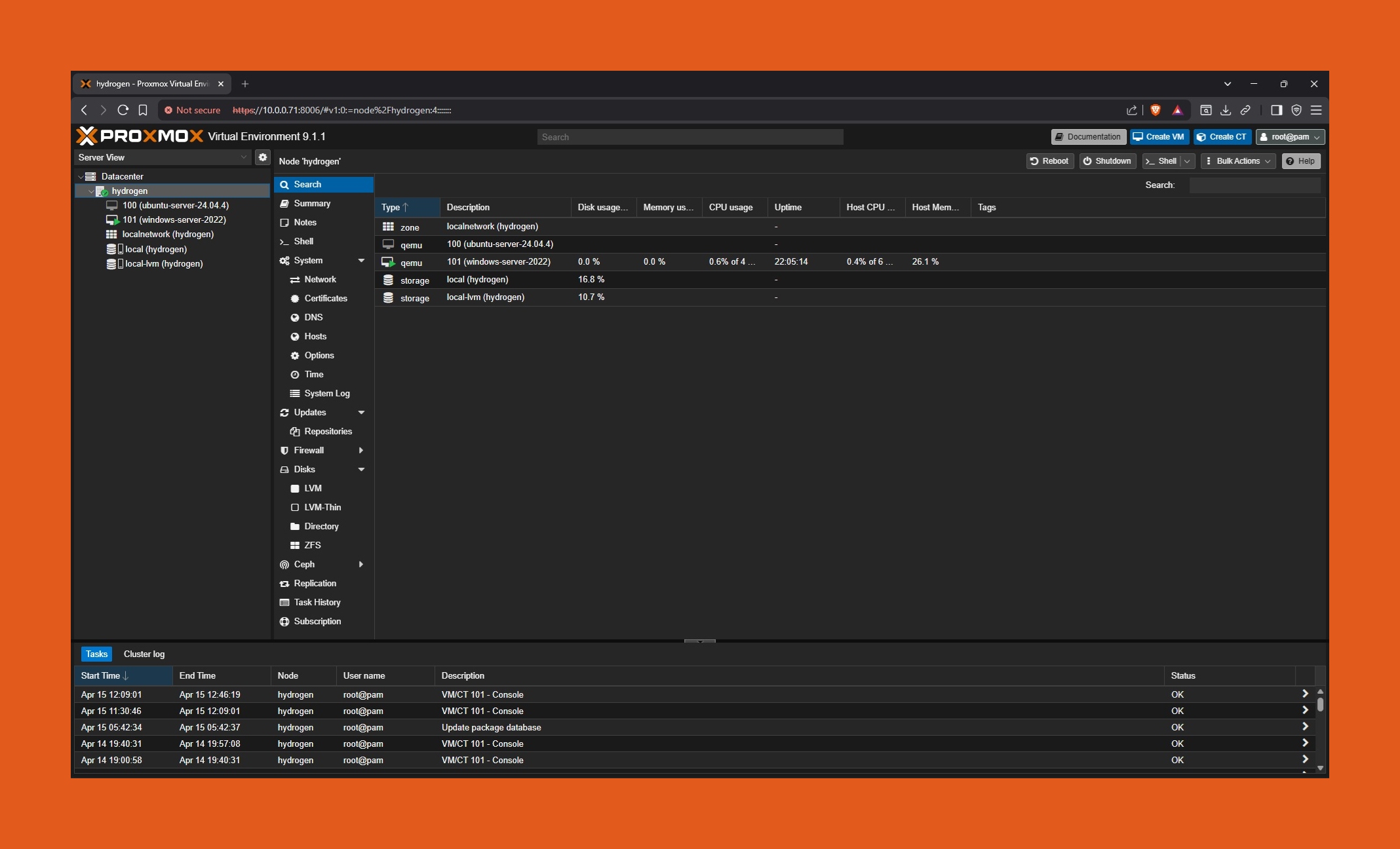Click the local-lvm storage icon in tree

tap(111, 264)
